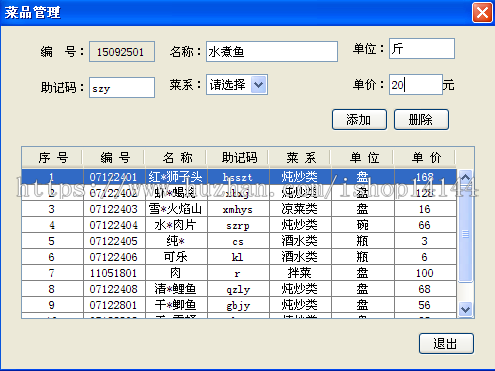The width and height of the screenshot is (495, 371).
Task: Select the row with code 07122401
Action: pos(239,177)
